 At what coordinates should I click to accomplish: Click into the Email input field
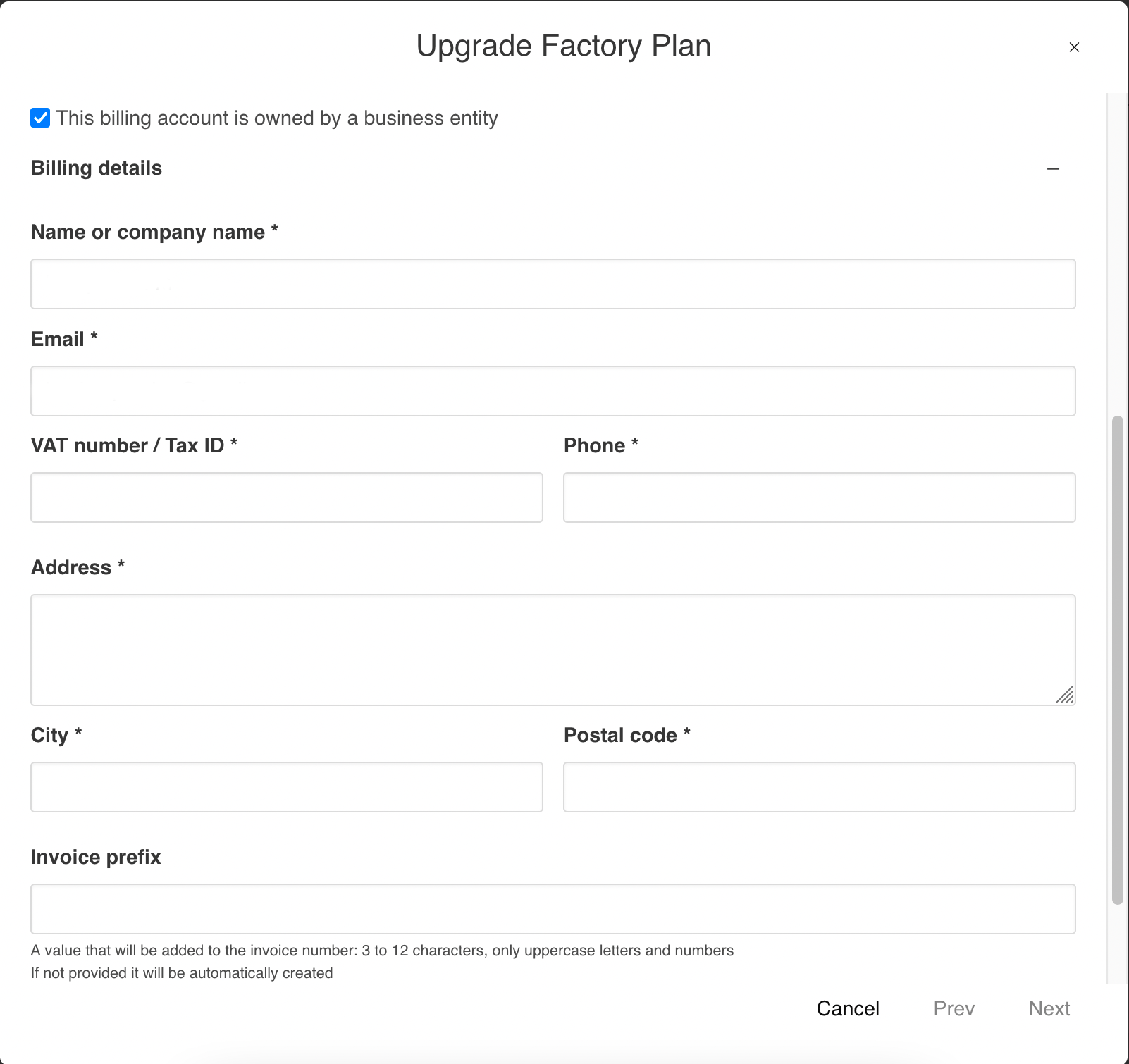point(553,391)
